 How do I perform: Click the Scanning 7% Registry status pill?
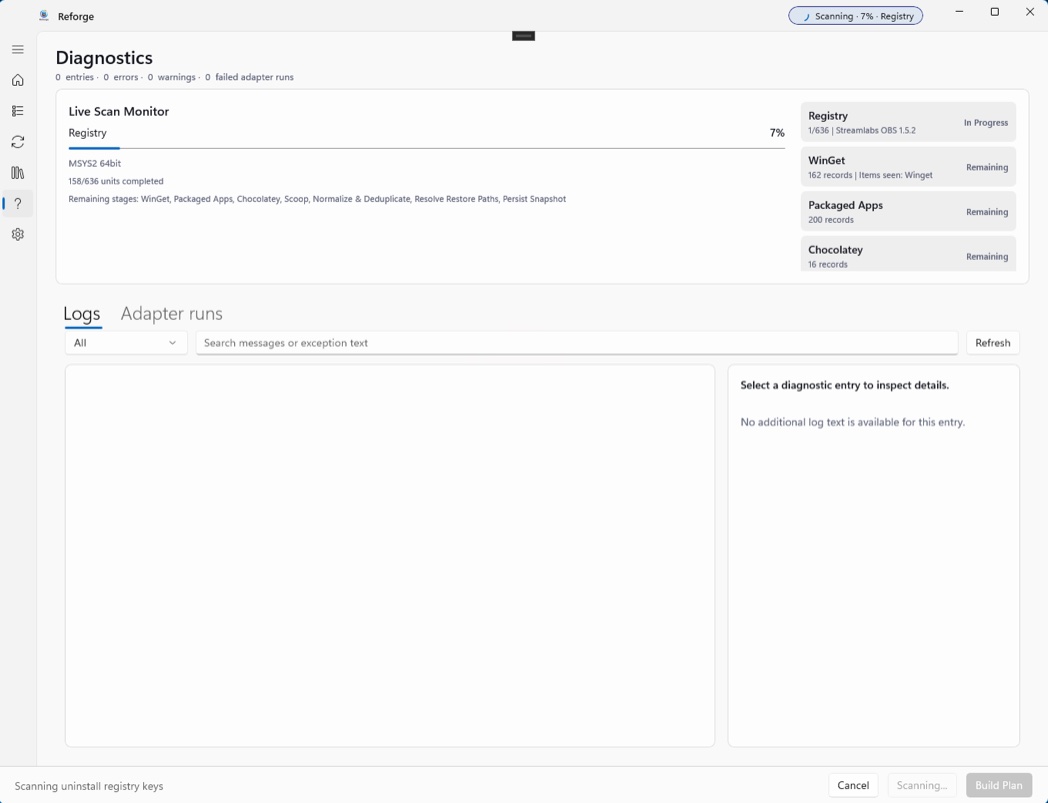tap(856, 16)
